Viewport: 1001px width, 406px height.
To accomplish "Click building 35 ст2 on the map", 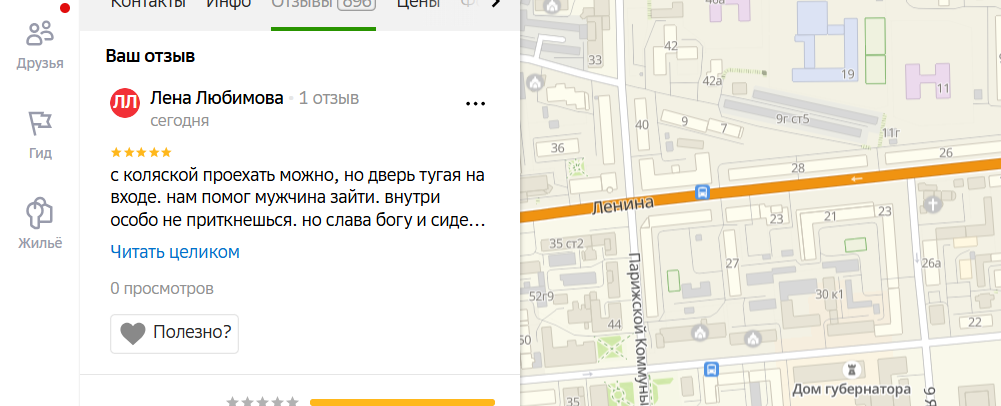I will pos(567,243).
